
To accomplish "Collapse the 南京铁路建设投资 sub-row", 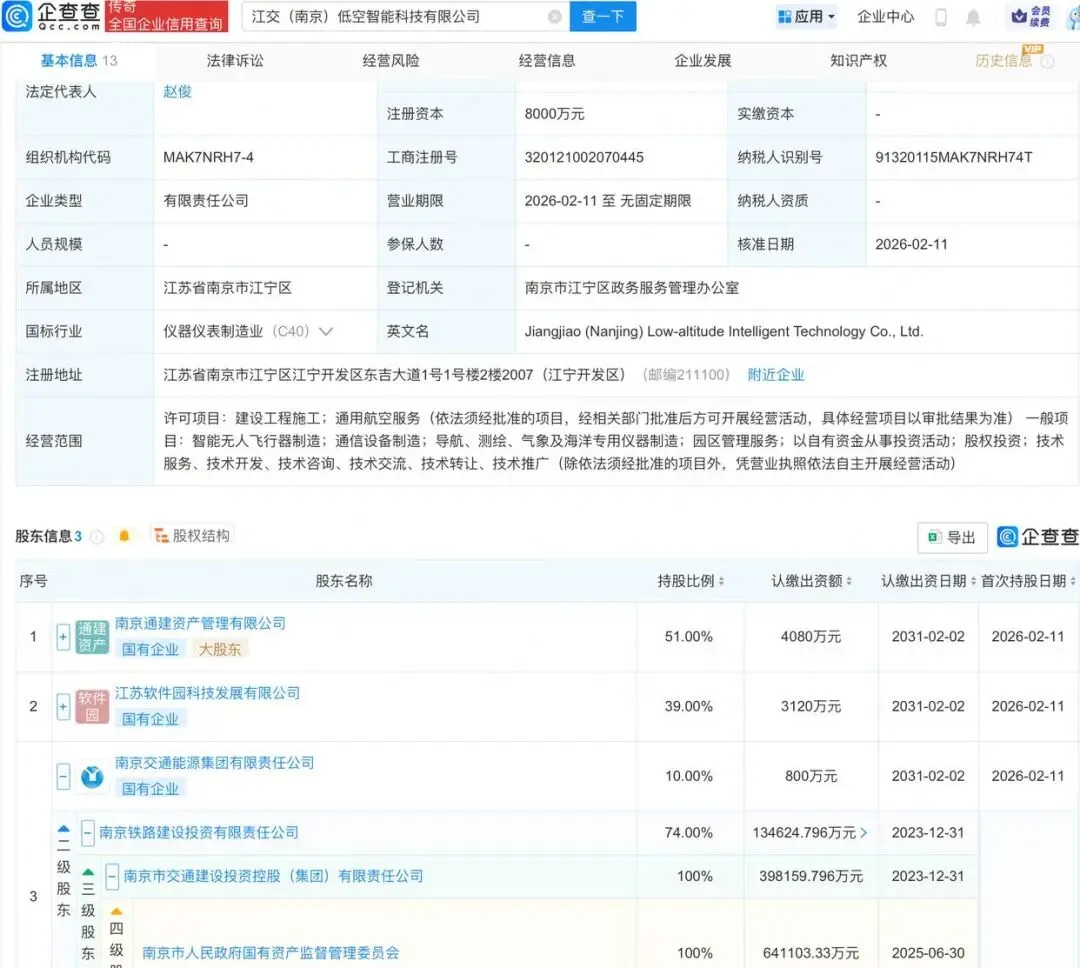I will 87,832.
